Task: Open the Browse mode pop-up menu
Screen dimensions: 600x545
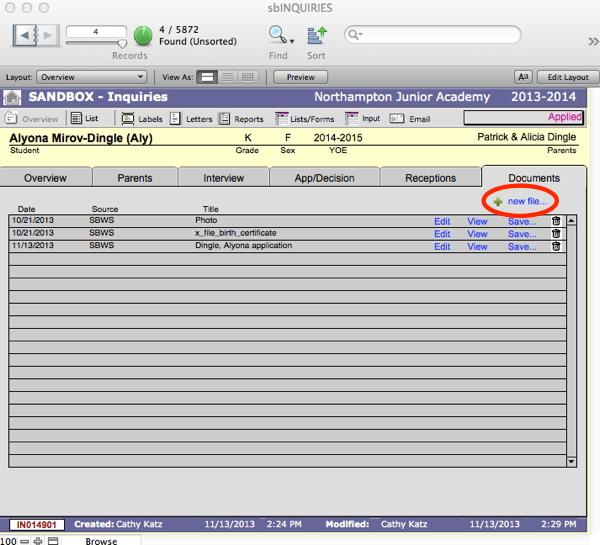Action: (99, 540)
